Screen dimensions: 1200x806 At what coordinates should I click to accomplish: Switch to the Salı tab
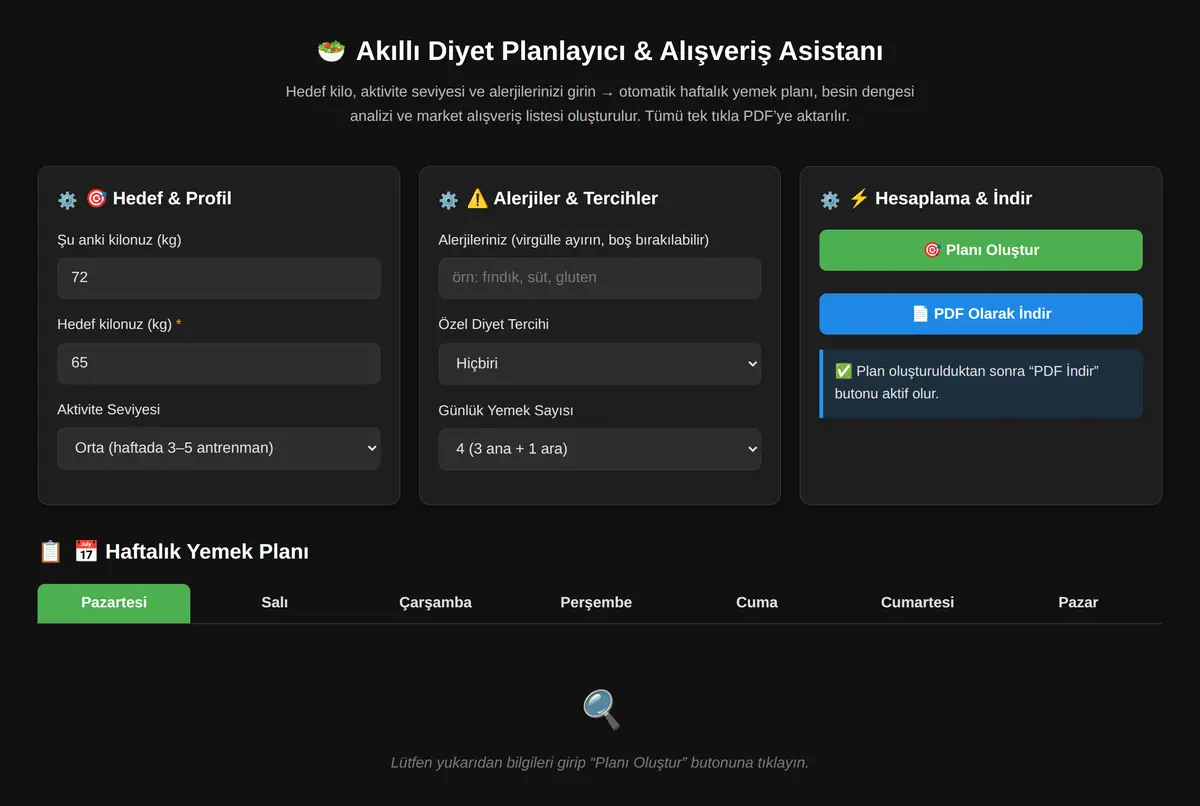(x=274, y=603)
